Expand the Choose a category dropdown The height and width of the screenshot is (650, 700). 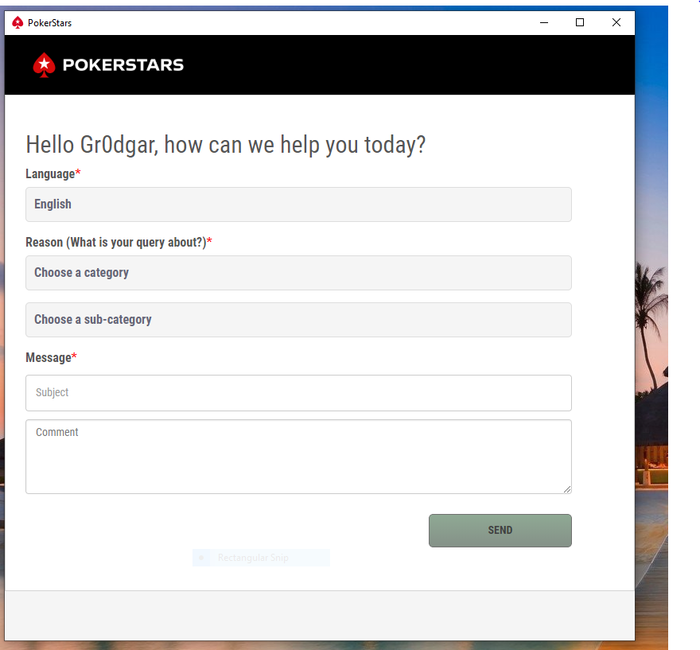pyautogui.click(x=298, y=273)
